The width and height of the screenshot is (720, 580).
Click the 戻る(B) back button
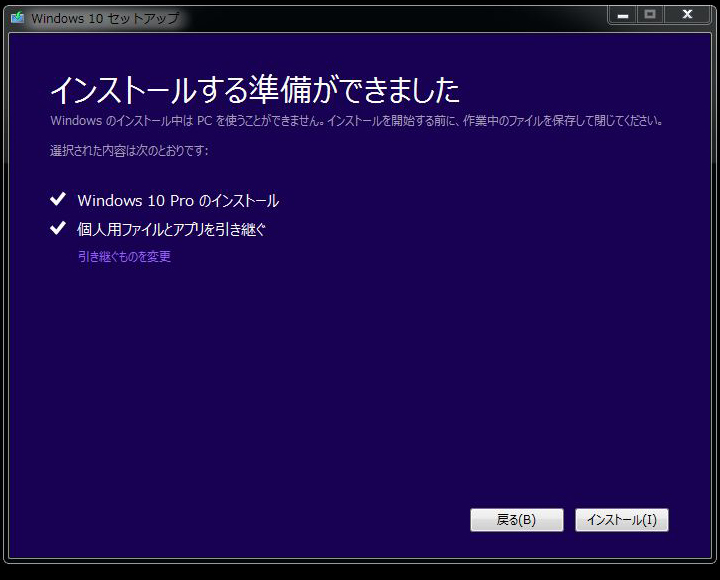517,520
